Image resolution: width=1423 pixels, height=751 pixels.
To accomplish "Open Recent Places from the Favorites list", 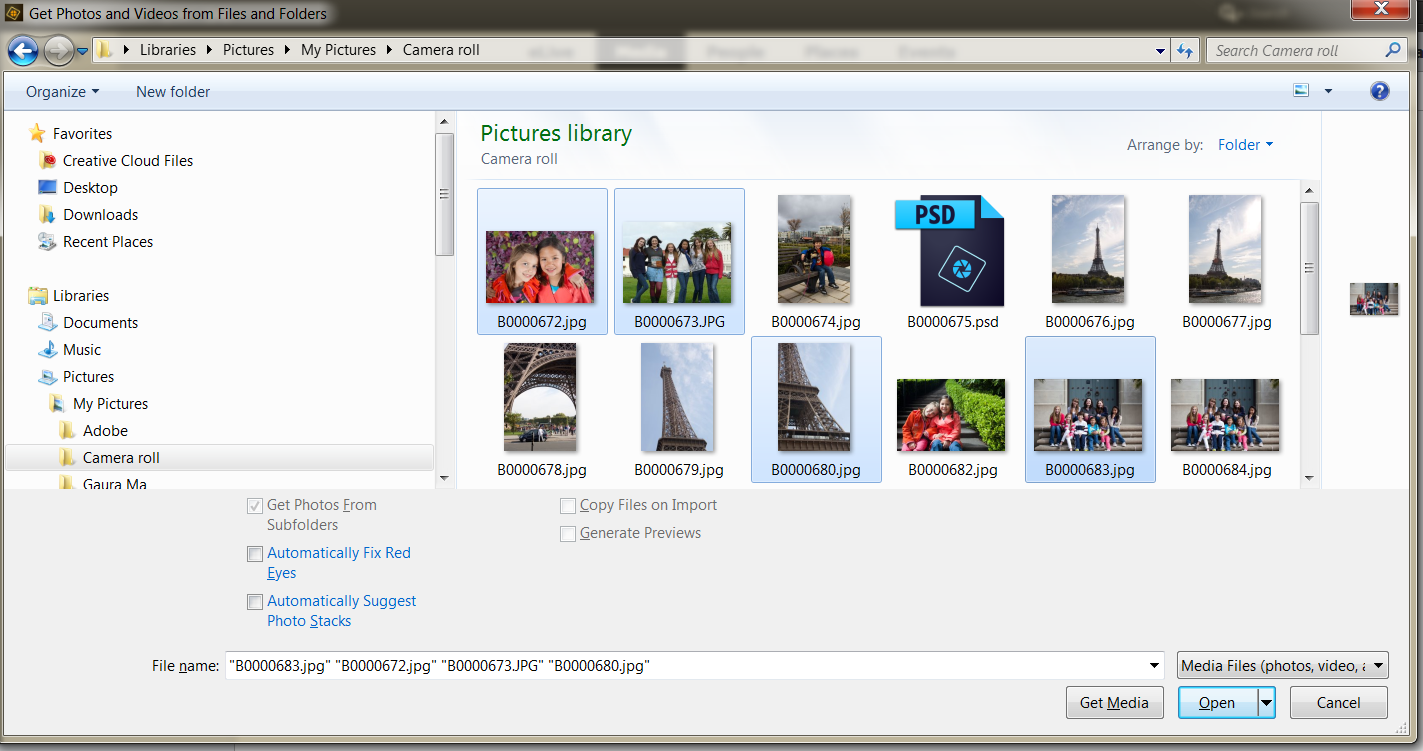I will [x=106, y=241].
